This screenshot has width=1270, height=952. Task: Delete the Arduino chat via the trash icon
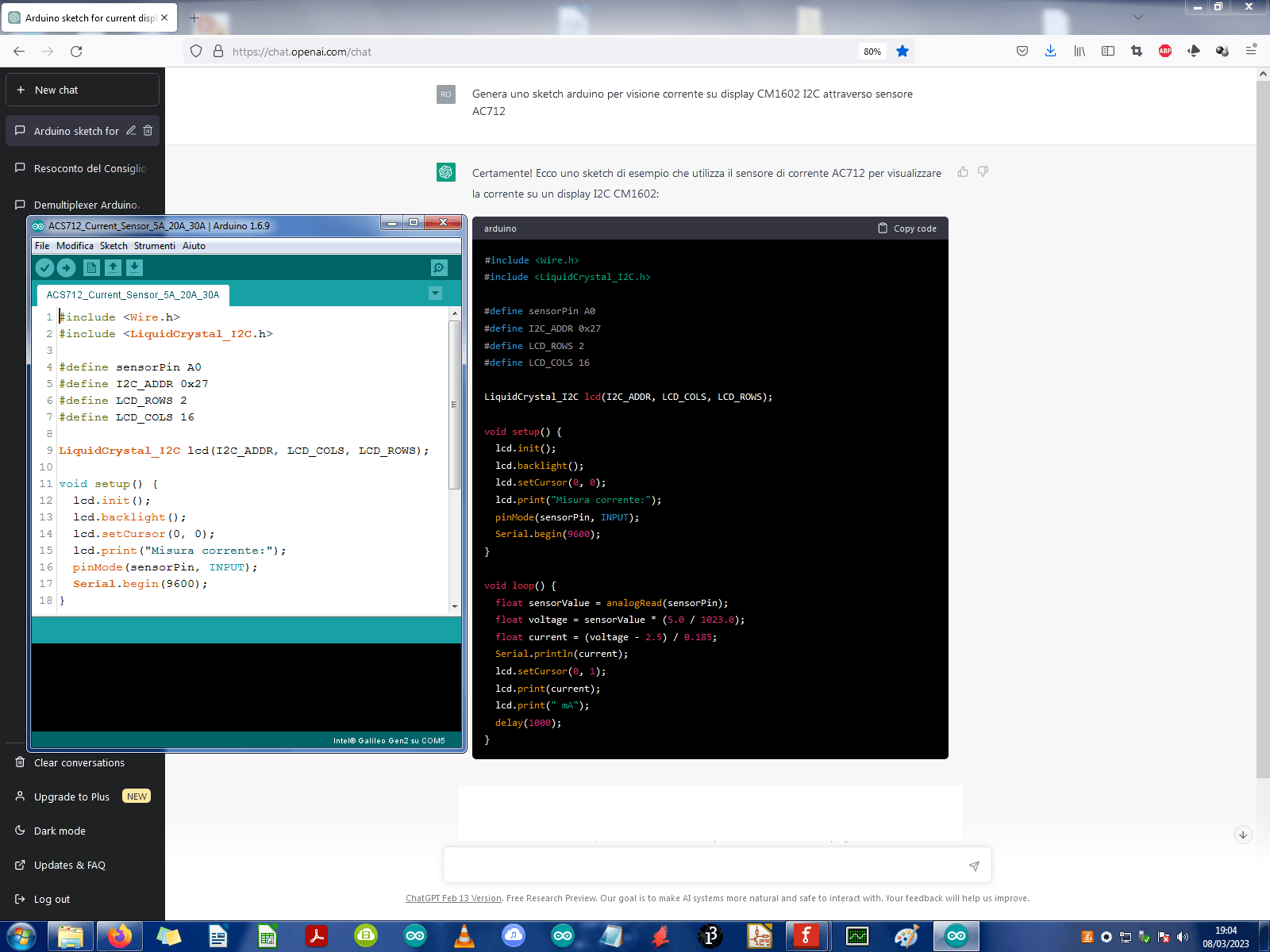[x=148, y=130]
